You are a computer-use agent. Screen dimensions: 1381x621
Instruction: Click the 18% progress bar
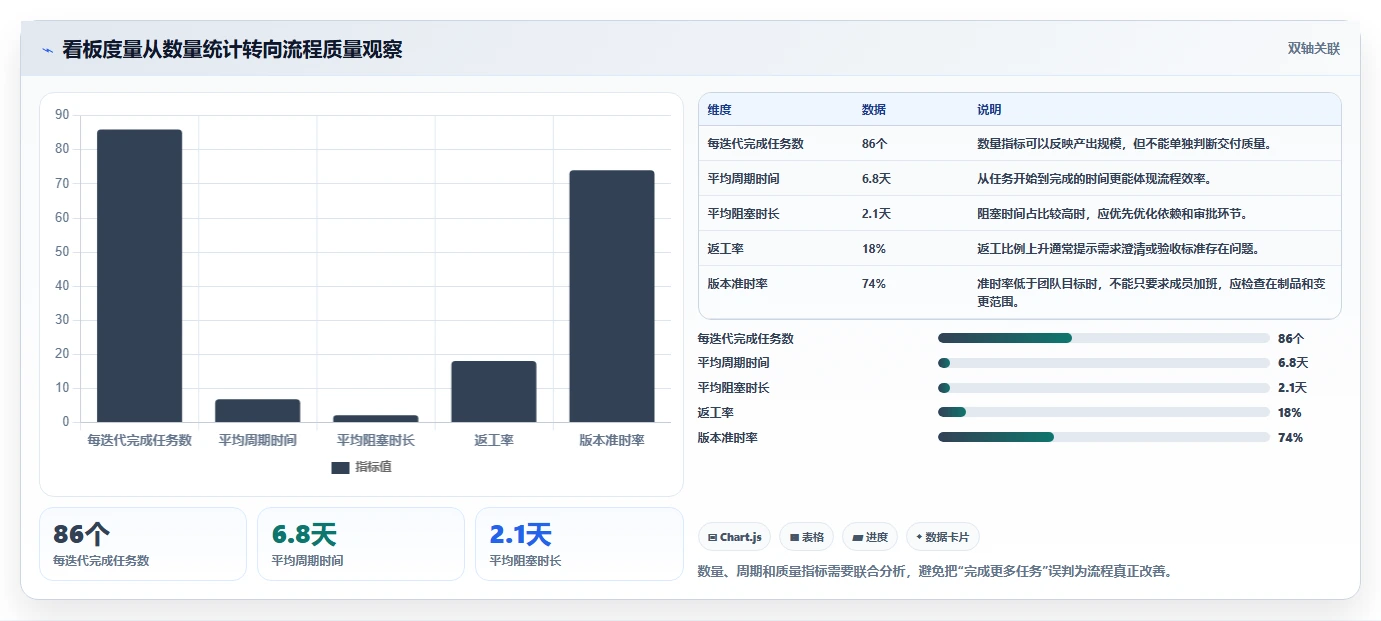pos(1104,412)
